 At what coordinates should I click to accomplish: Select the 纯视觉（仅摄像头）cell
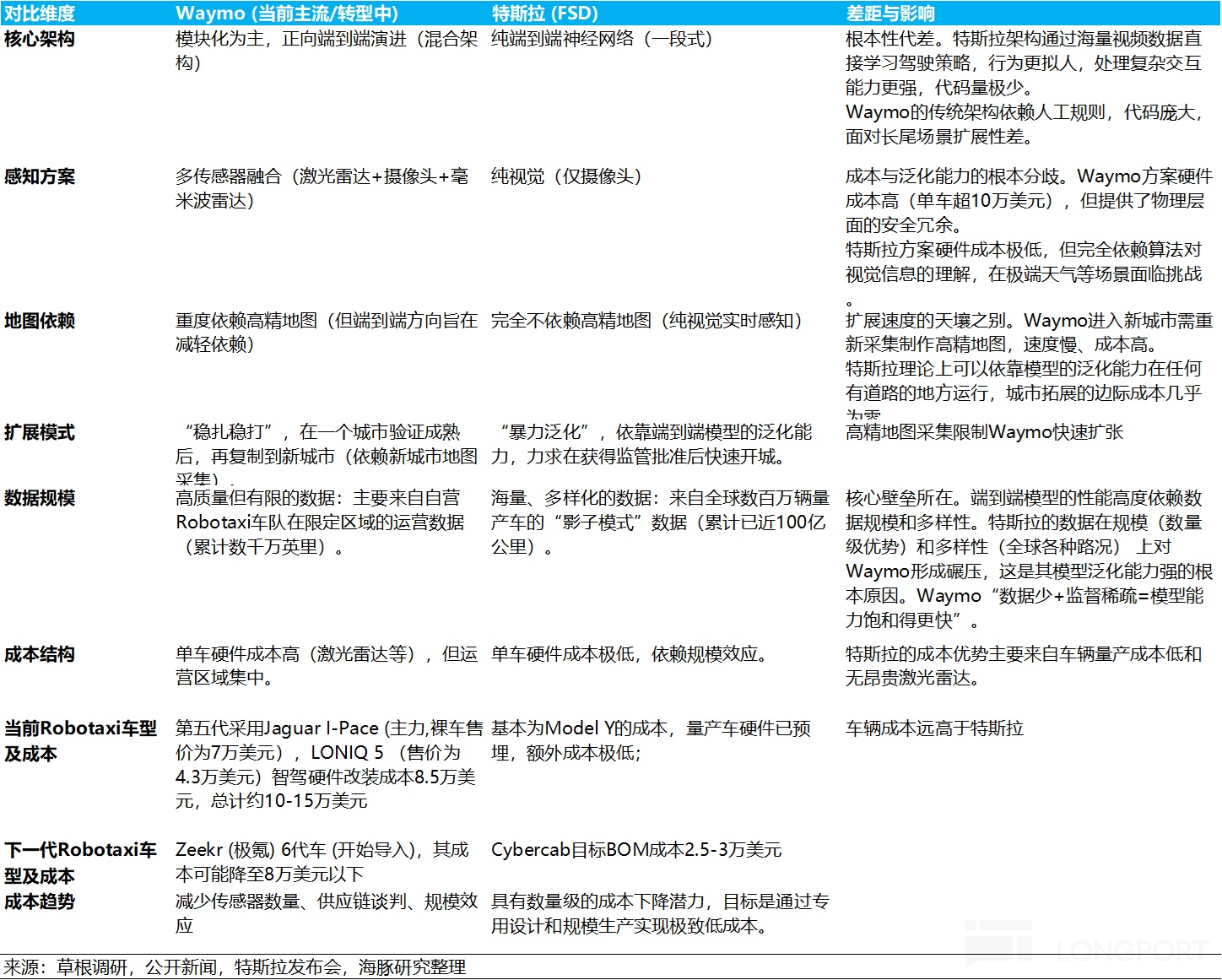coord(566,176)
